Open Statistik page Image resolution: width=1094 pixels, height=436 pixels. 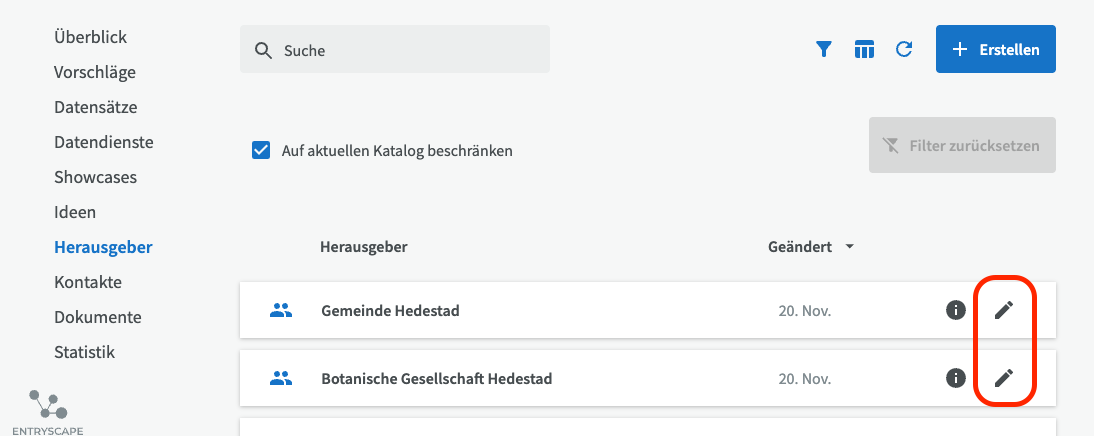pos(84,352)
